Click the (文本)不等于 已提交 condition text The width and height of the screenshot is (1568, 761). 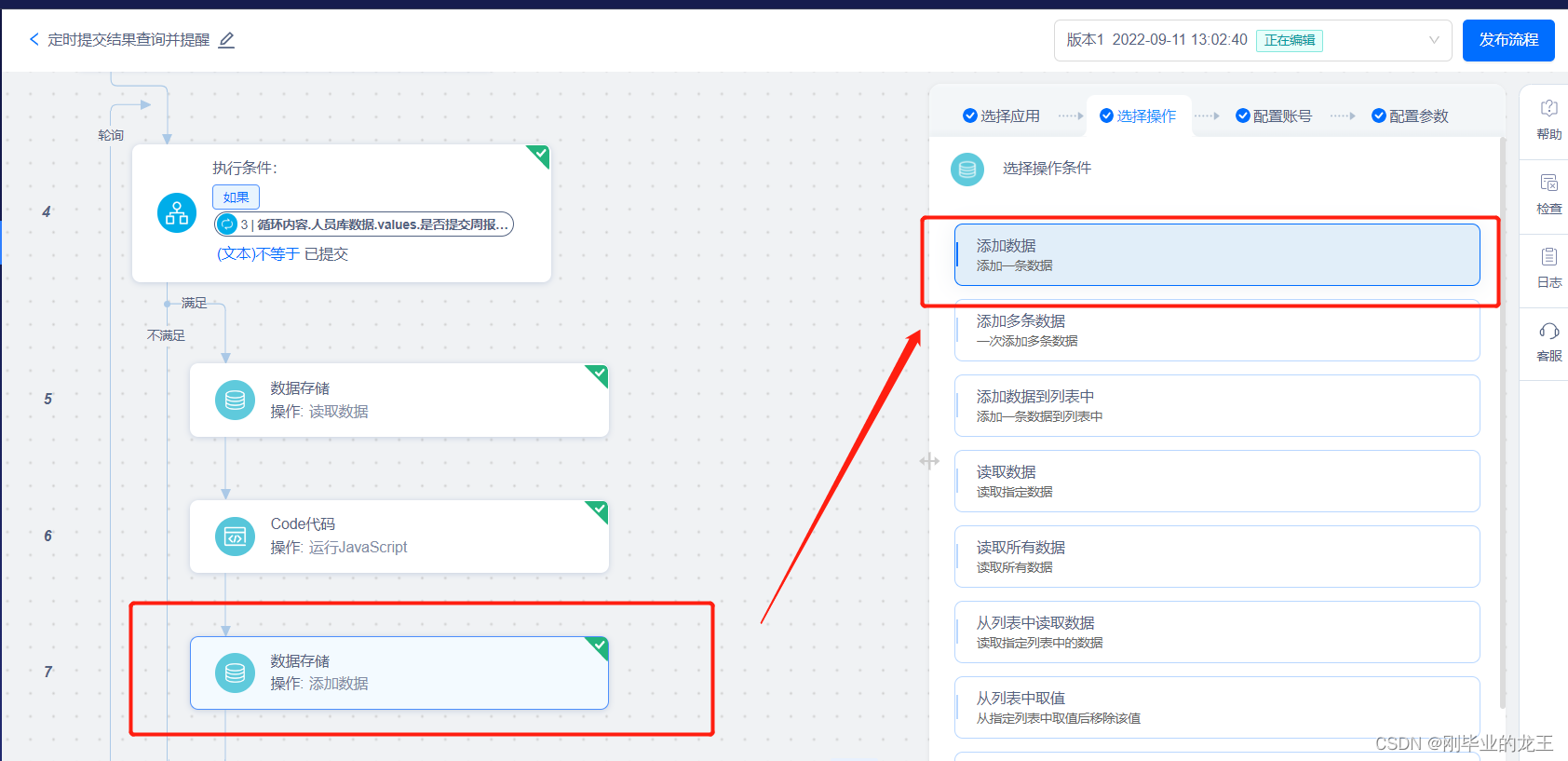(282, 253)
